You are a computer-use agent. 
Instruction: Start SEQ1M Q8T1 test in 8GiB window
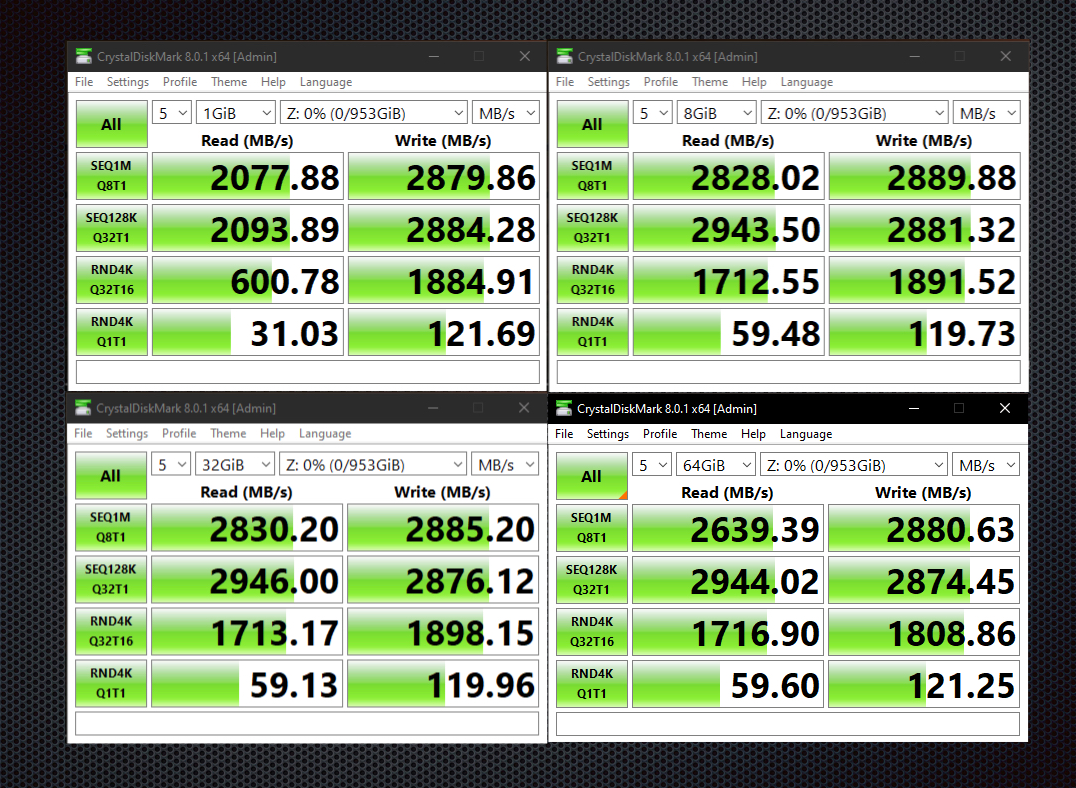coord(592,176)
